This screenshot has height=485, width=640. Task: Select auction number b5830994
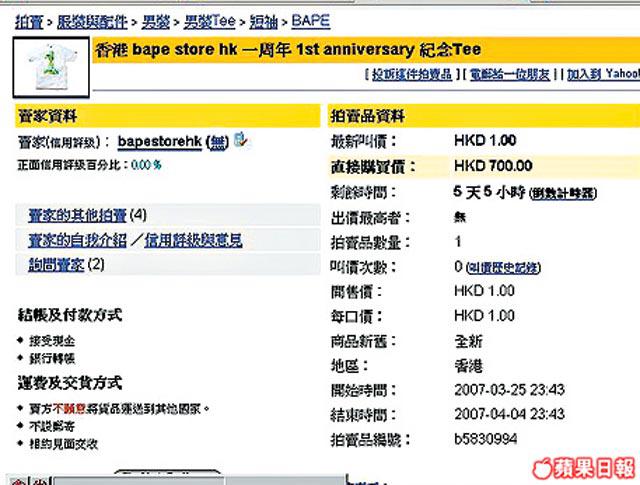[486, 439]
